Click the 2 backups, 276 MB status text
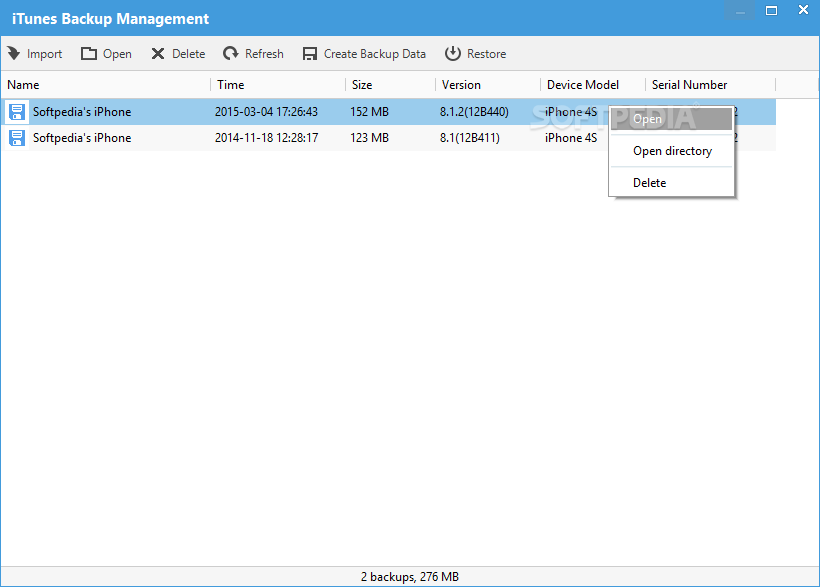Image resolution: width=820 pixels, height=587 pixels. coord(409,577)
